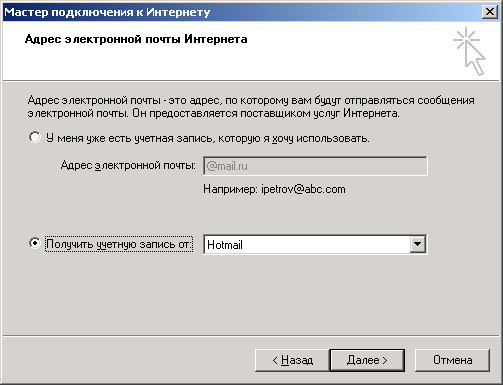Screen dimensions: 503x385
Task: Click the wizard cursor icon in header
Action: [x=470, y=51]
